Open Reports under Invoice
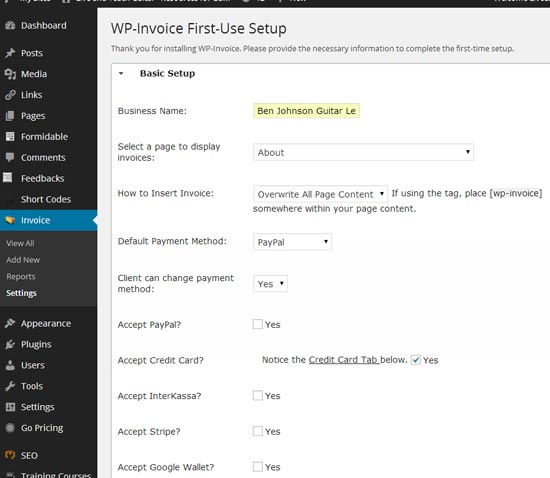The image size is (550, 478). point(21,276)
